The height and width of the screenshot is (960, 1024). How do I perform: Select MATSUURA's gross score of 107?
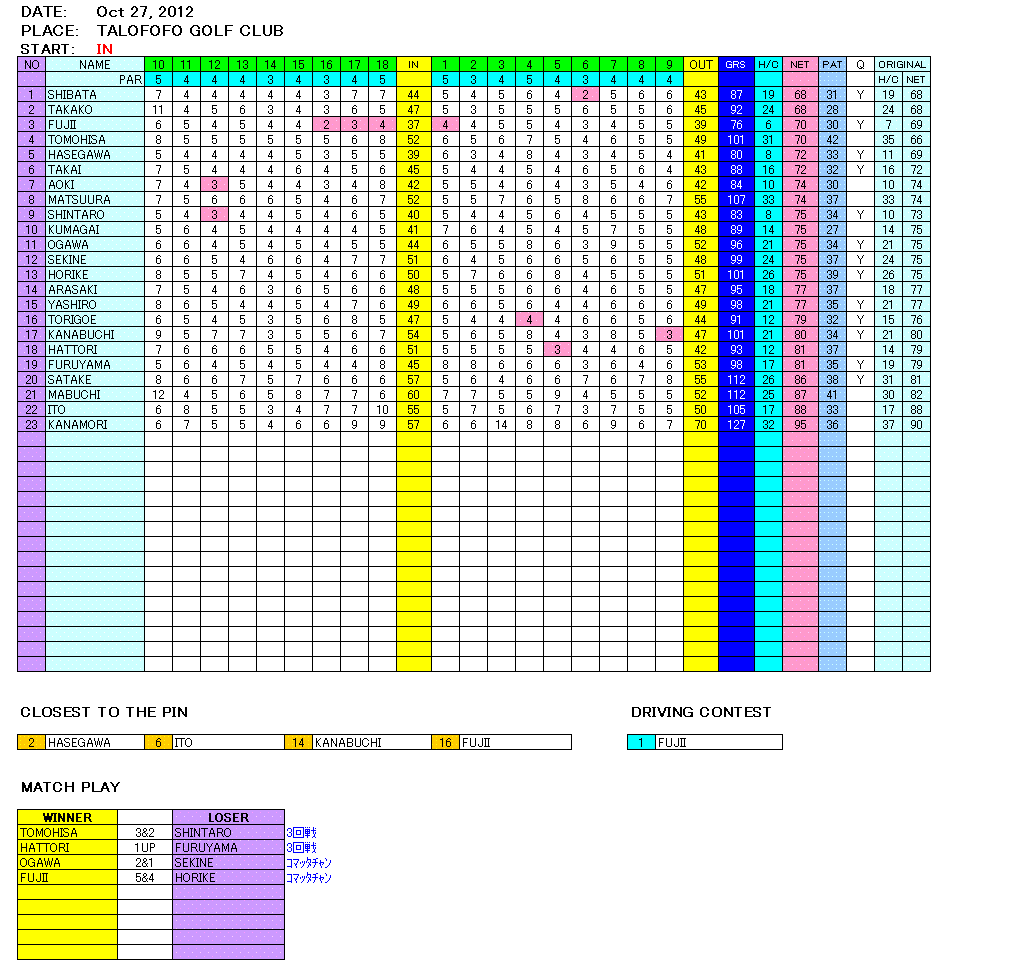point(736,200)
